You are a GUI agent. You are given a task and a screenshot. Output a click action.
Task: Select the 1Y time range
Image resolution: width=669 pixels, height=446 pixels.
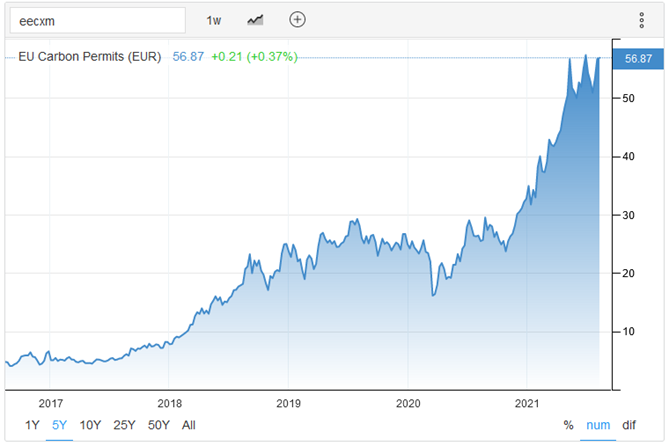pyautogui.click(x=32, y=425)
